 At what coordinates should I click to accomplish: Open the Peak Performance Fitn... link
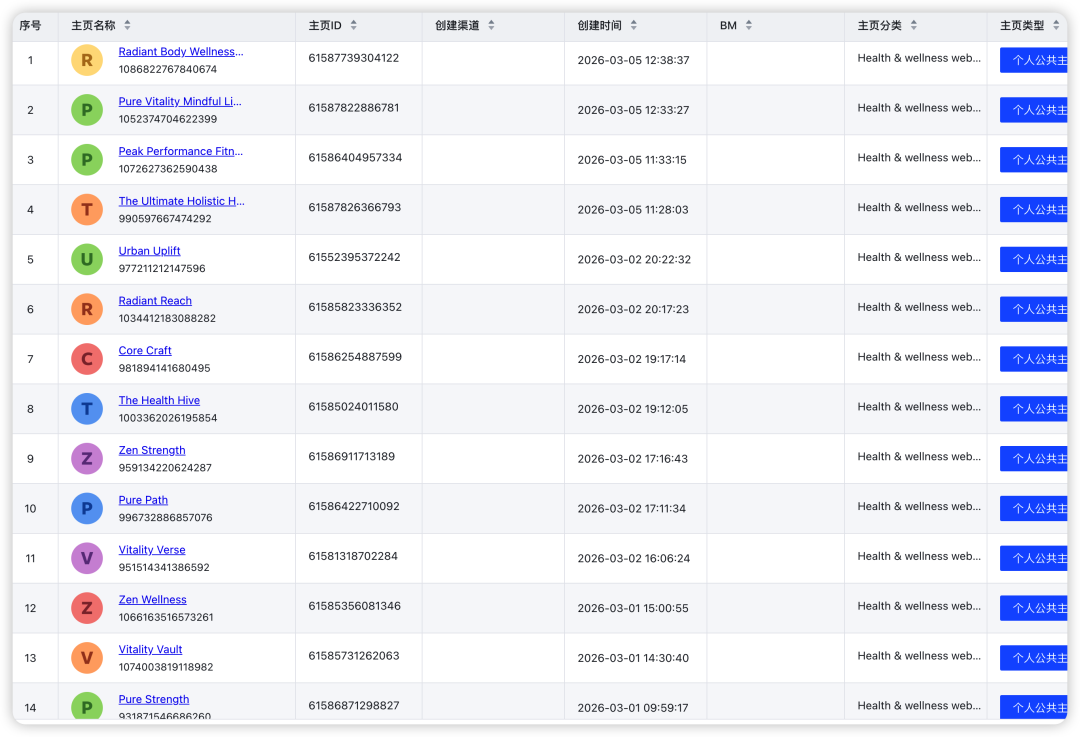click(180, 151)
